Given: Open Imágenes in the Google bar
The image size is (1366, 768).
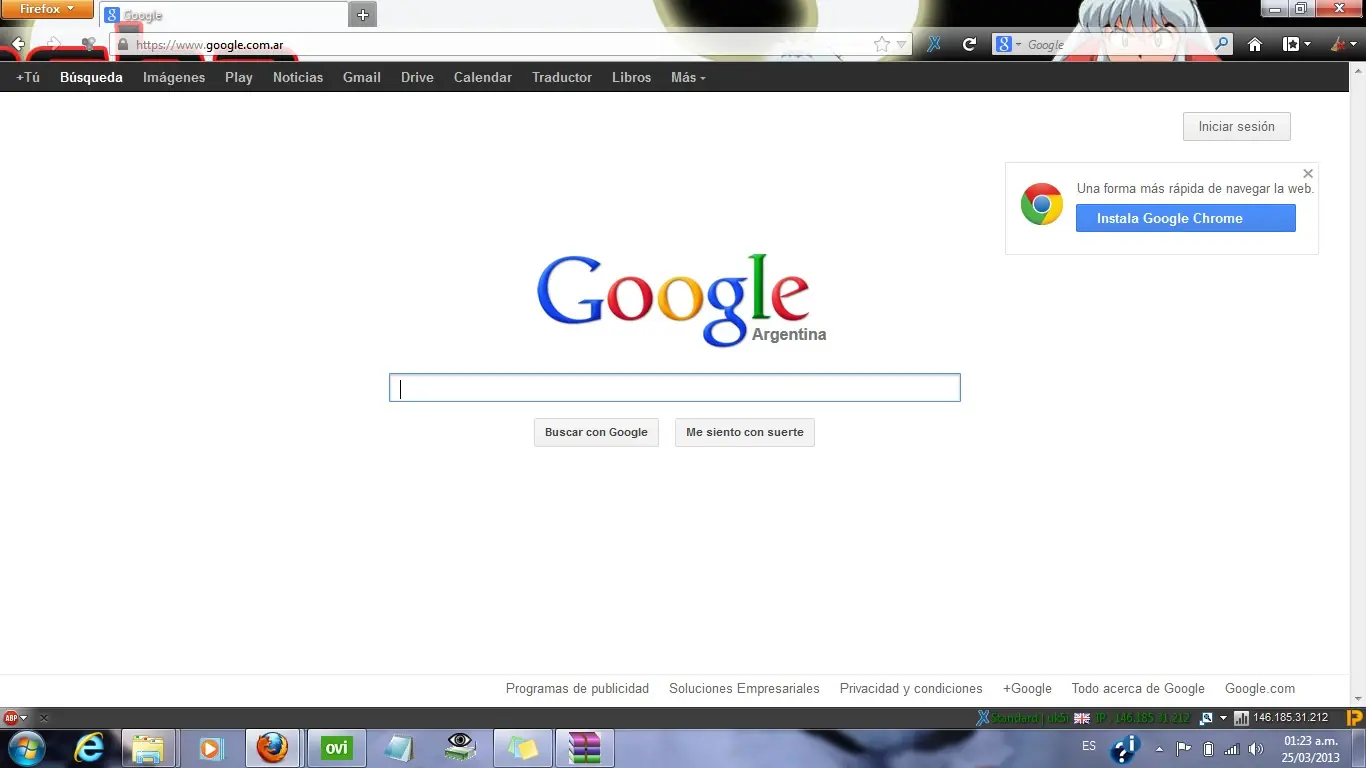Looking at the screenshot, I should tap(174, 77).
